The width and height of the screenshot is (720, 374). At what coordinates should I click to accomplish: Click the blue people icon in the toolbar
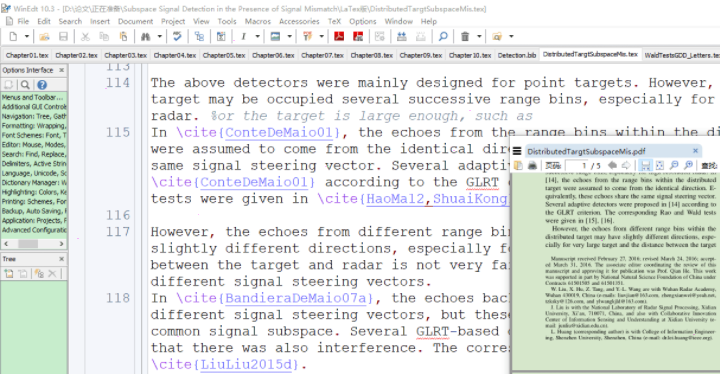pyautogui.click(x=401, y=36)
